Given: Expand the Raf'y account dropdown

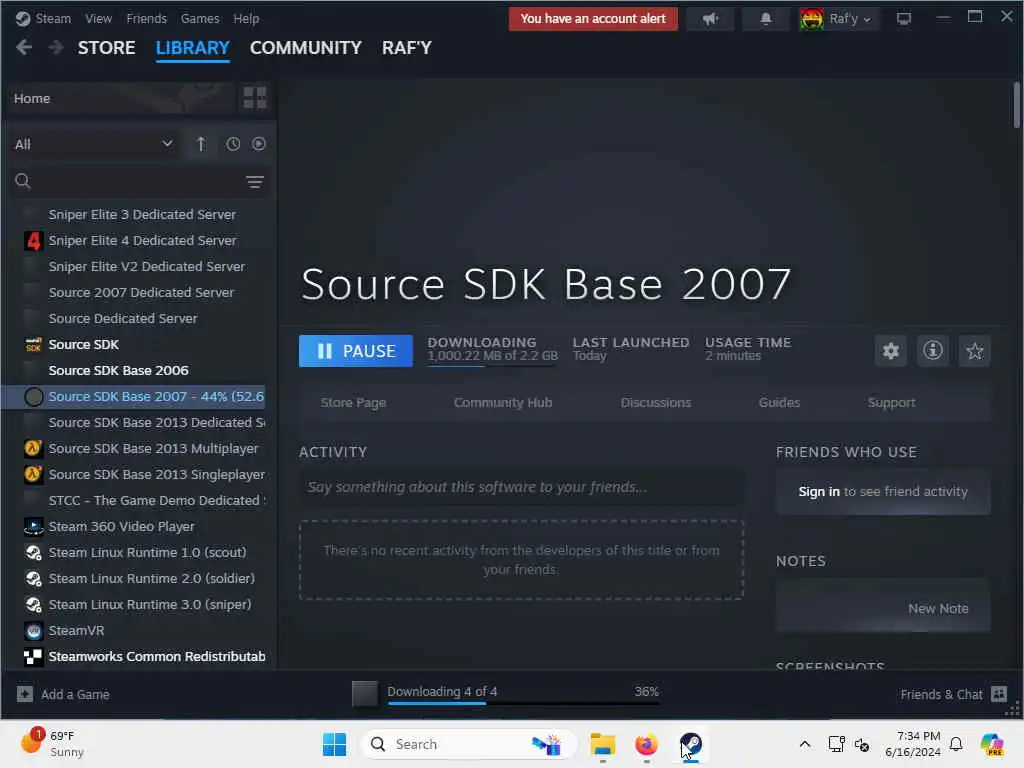Looking at the screenshot, I should 840,19.
